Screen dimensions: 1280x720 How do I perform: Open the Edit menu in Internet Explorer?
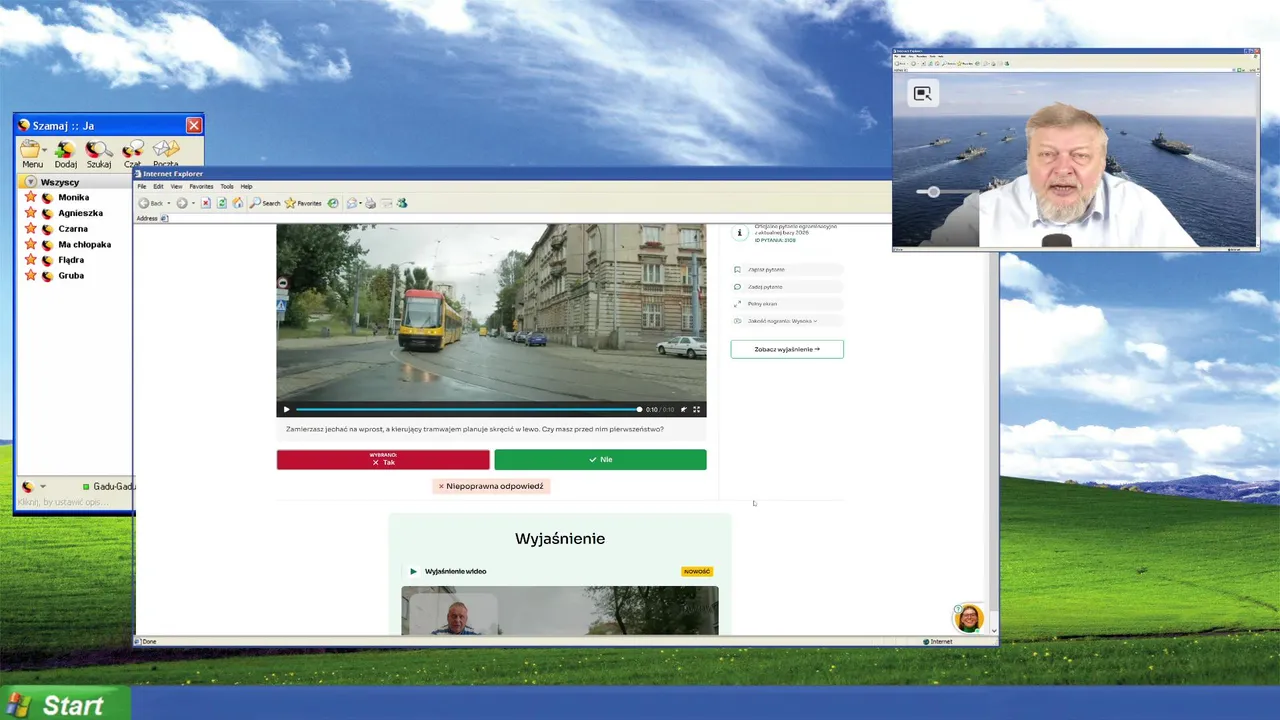coord(158,186)
